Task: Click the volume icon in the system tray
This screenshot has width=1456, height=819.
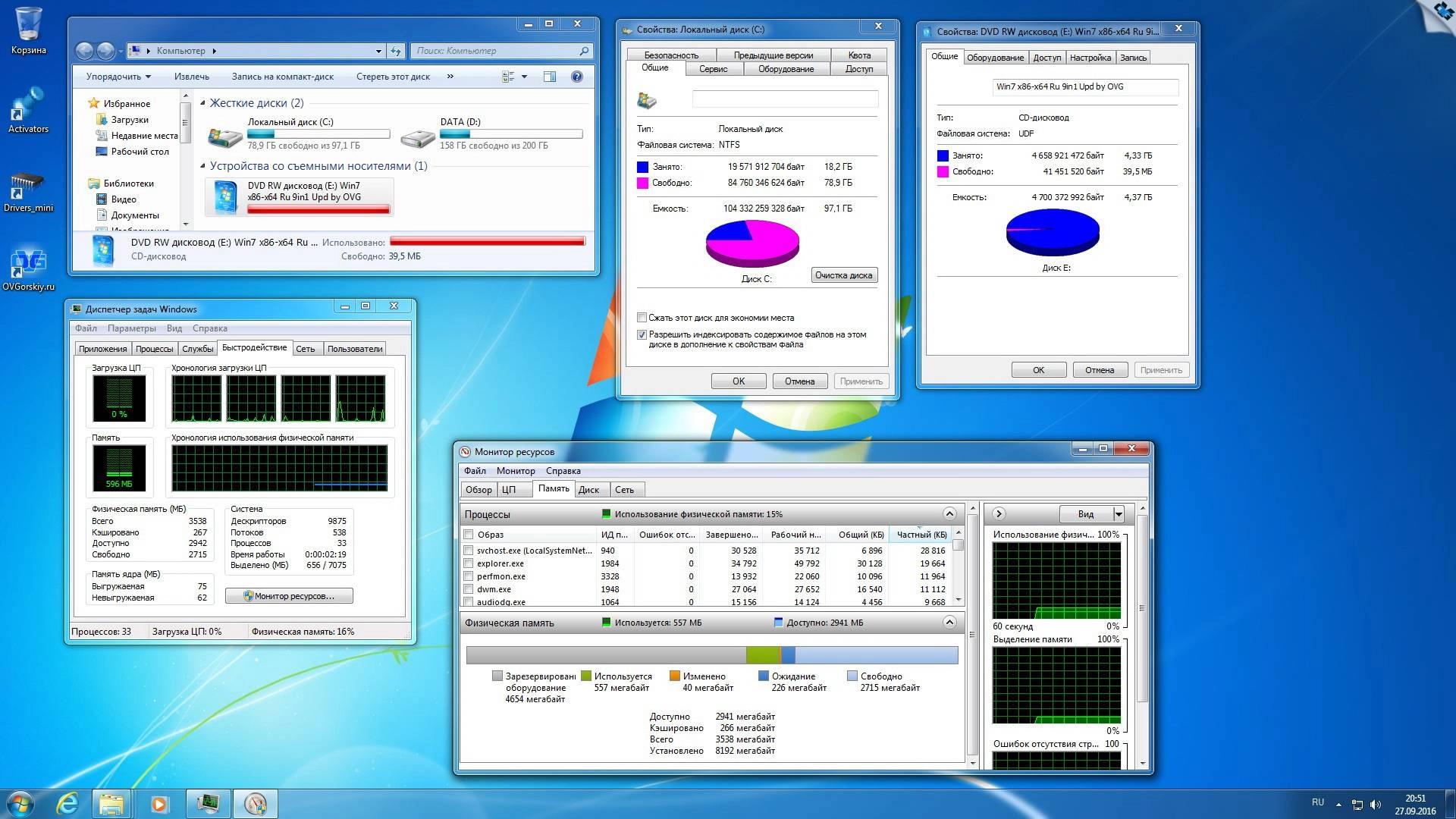Action: (x=1376, y=802)
